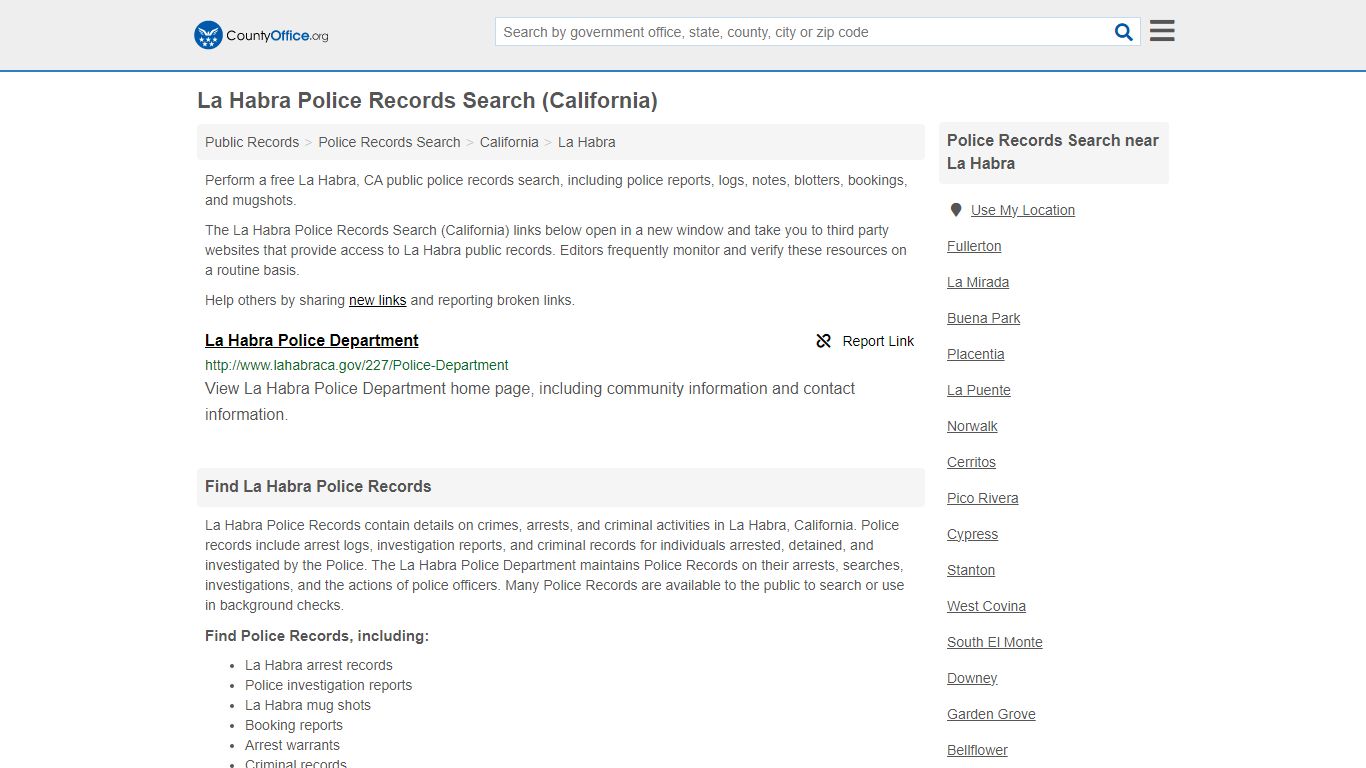Open Public Records breadcrumb
The width and height of the screenshot is (1366, 768).
click(252, 142)
